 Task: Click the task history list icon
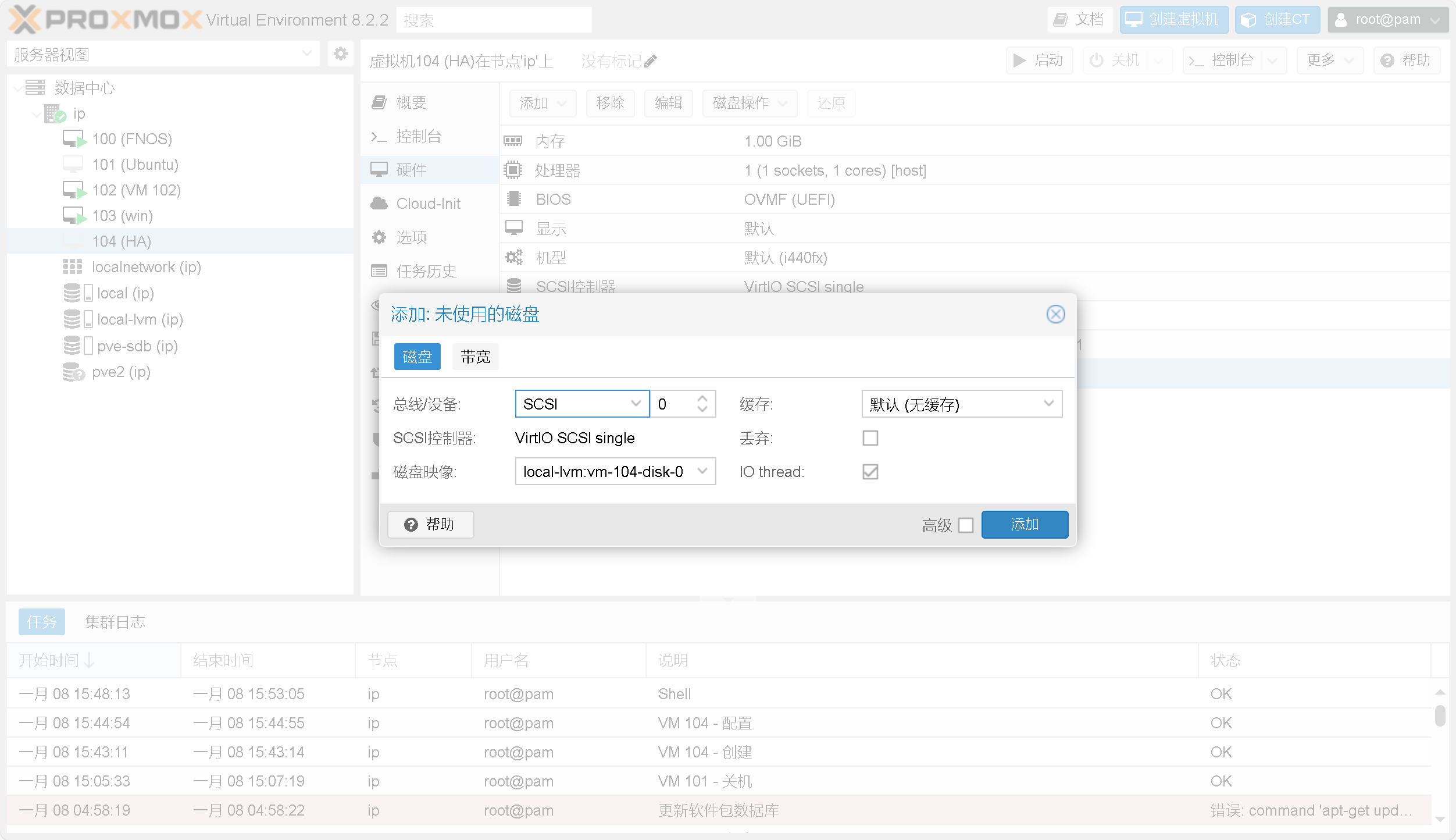tap(379, 271)
